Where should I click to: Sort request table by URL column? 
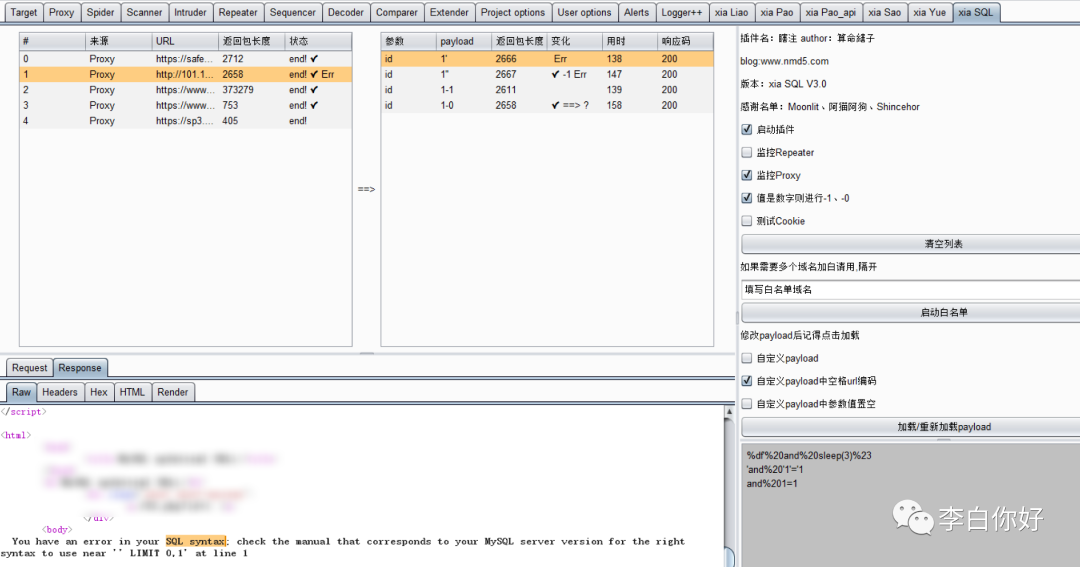185,41
